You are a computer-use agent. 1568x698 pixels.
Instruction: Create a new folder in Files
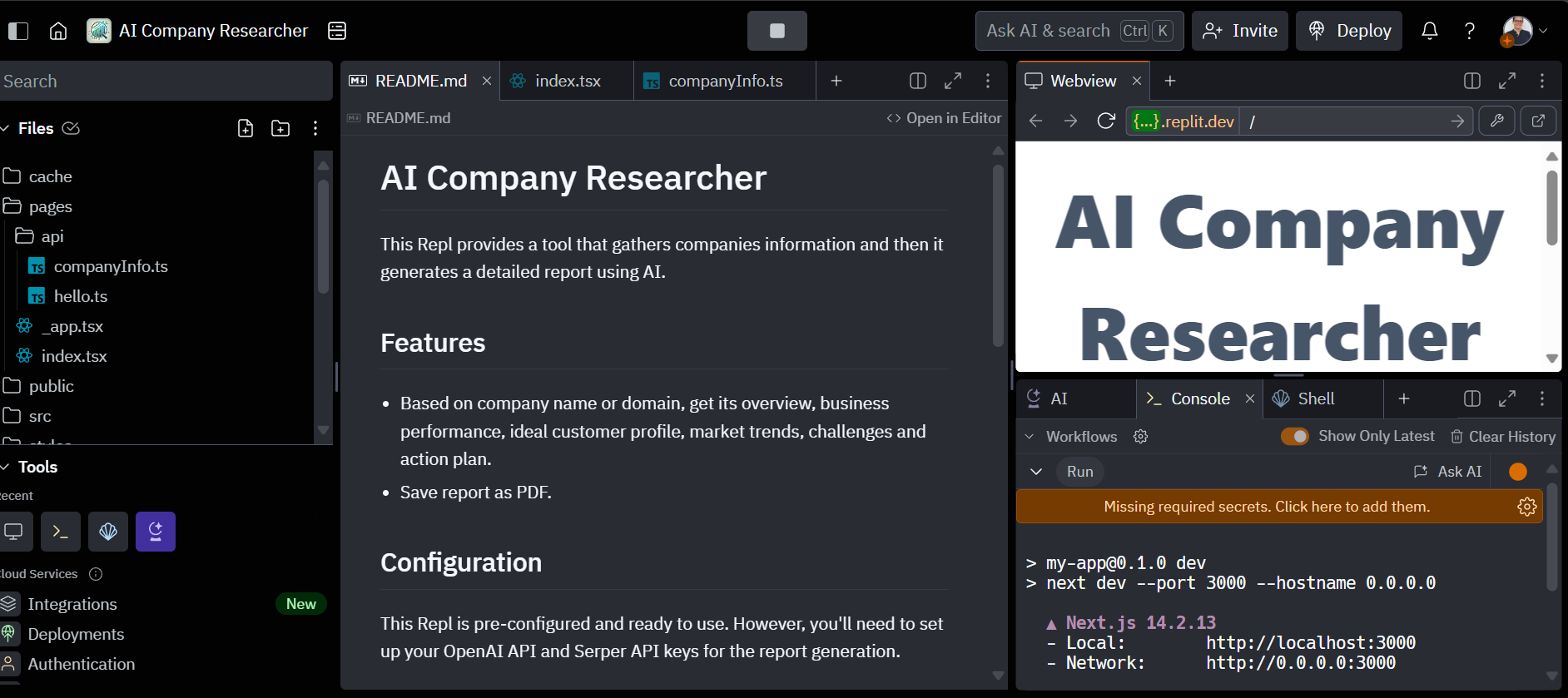[280, 128]
